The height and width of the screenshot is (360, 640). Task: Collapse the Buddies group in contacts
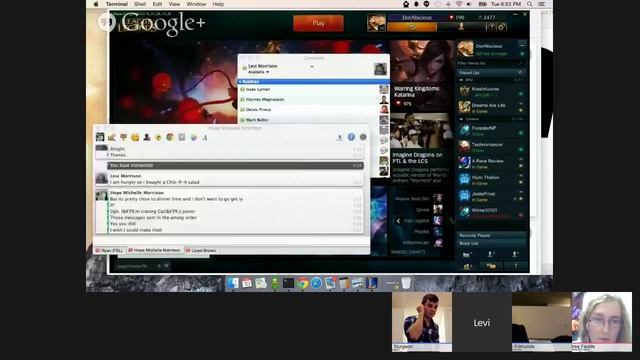(x=313, y=82)
